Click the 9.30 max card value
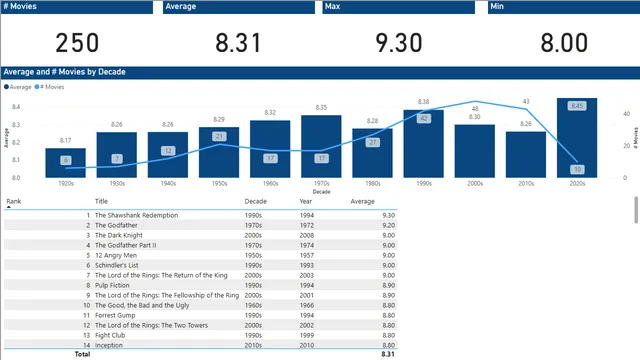640x360 pixels. 399,43
